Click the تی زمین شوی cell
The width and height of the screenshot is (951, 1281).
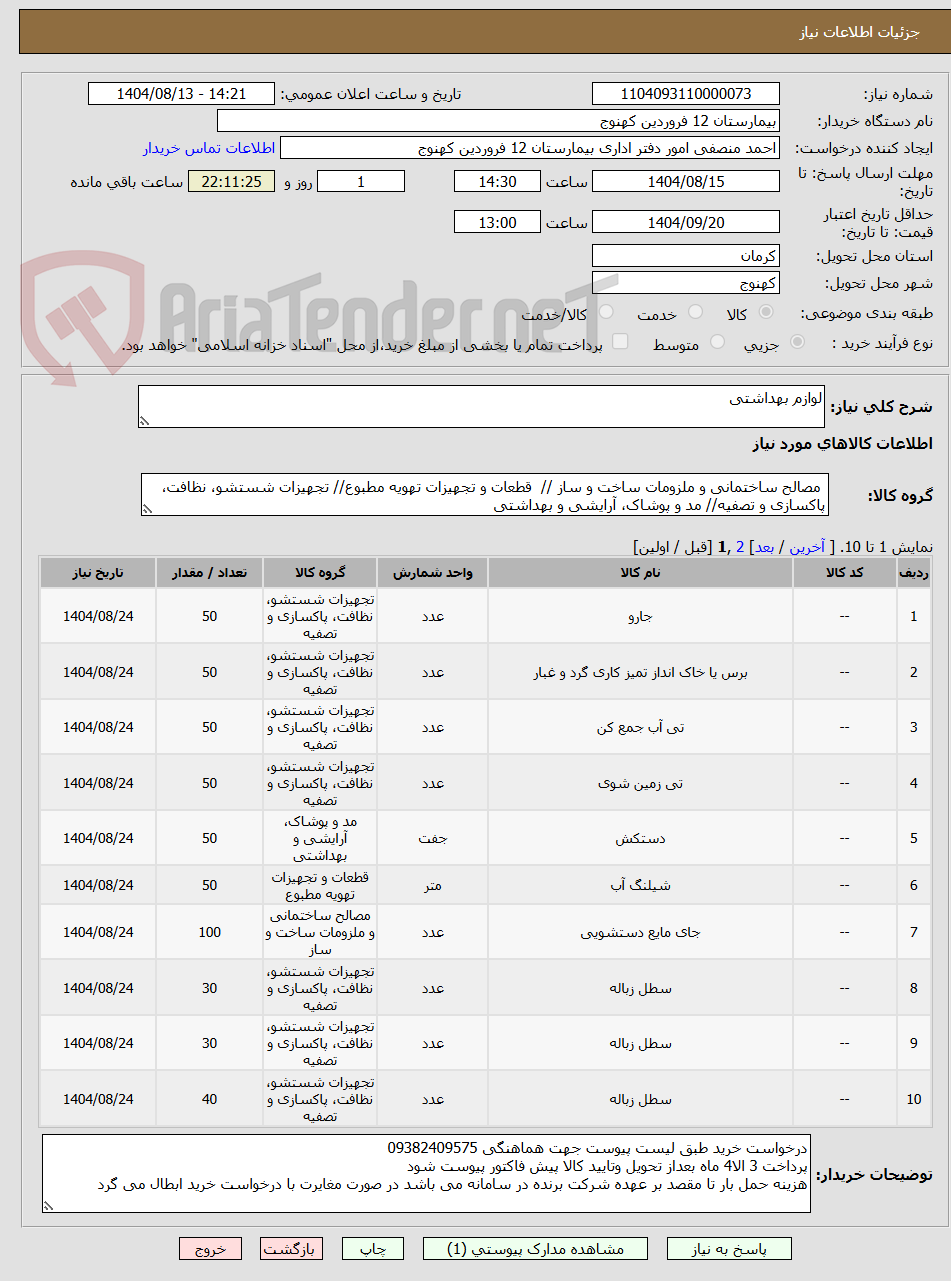coord(640,783)
